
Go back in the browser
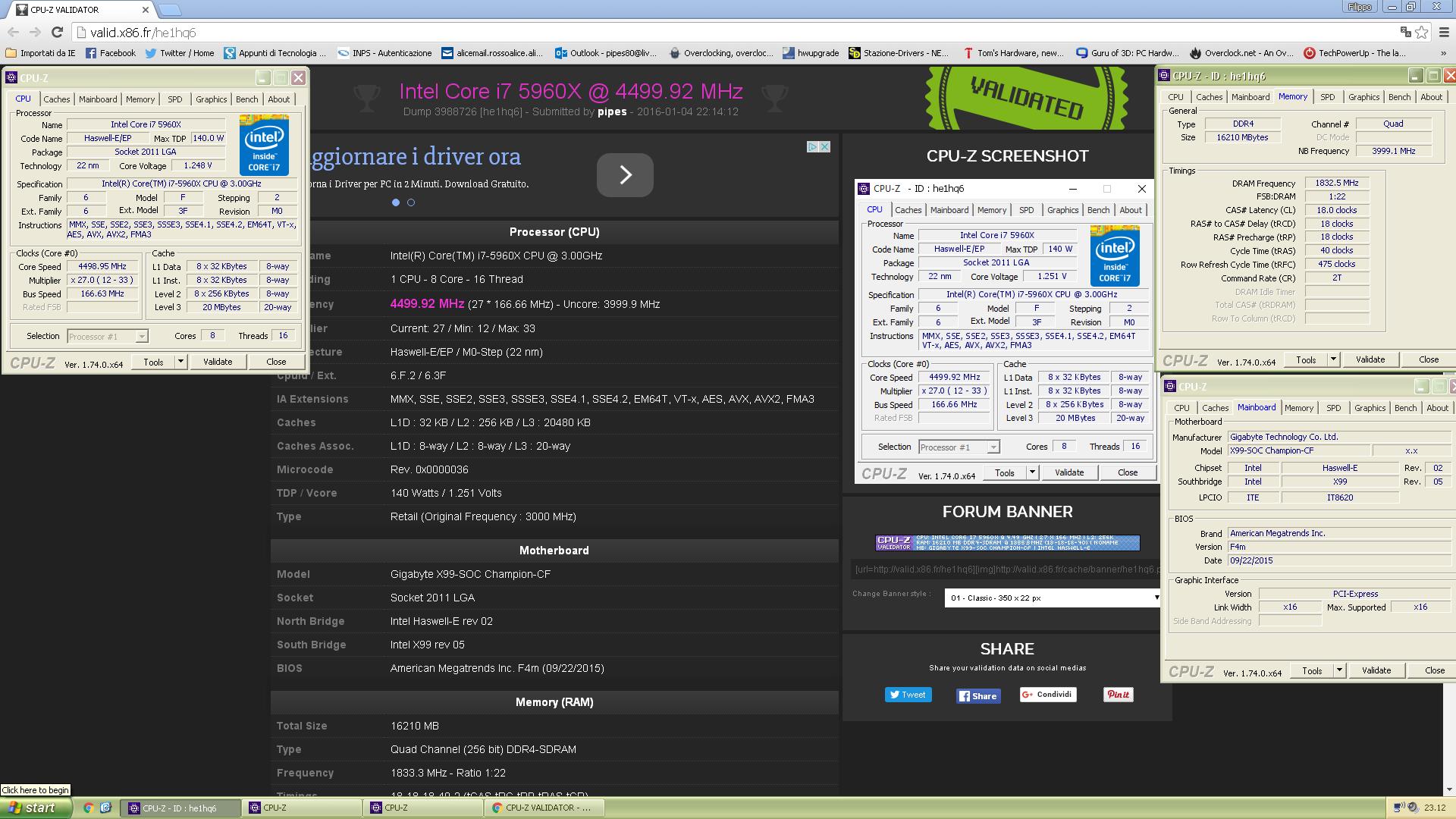[13, 32]
